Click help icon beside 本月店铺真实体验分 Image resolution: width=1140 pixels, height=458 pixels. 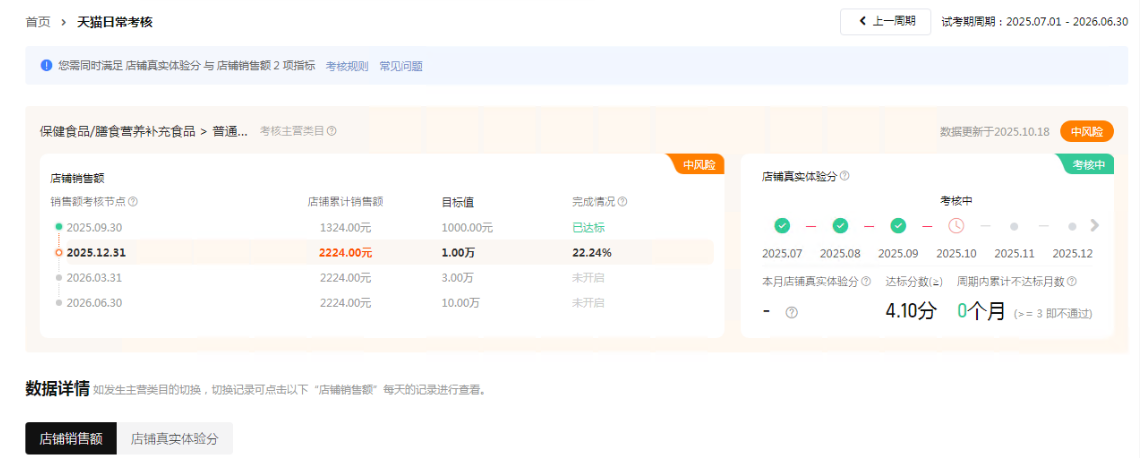pyautogui.click(x=866, y=282)
